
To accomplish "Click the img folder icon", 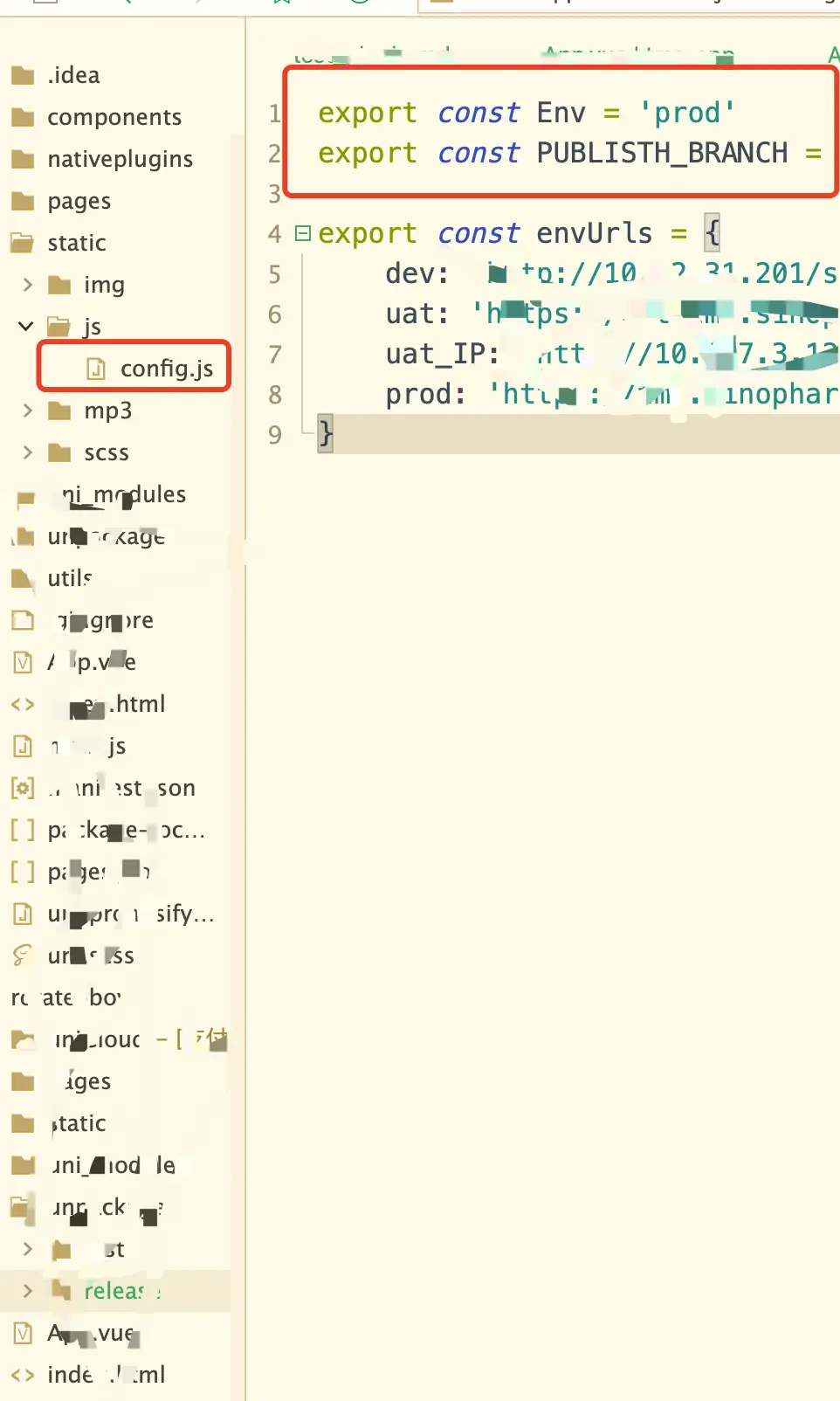I will [59, 285].
